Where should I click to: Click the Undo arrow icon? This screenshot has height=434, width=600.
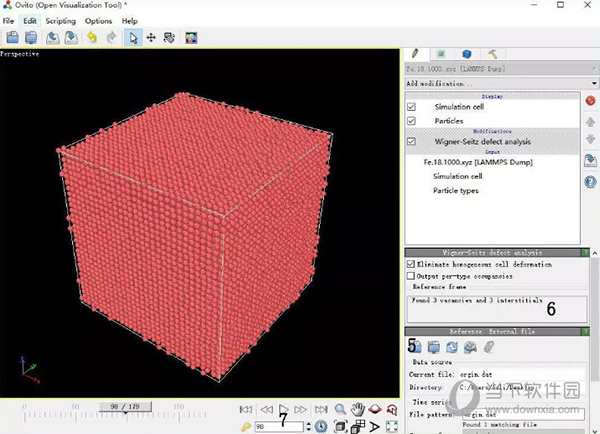(92, 37)
